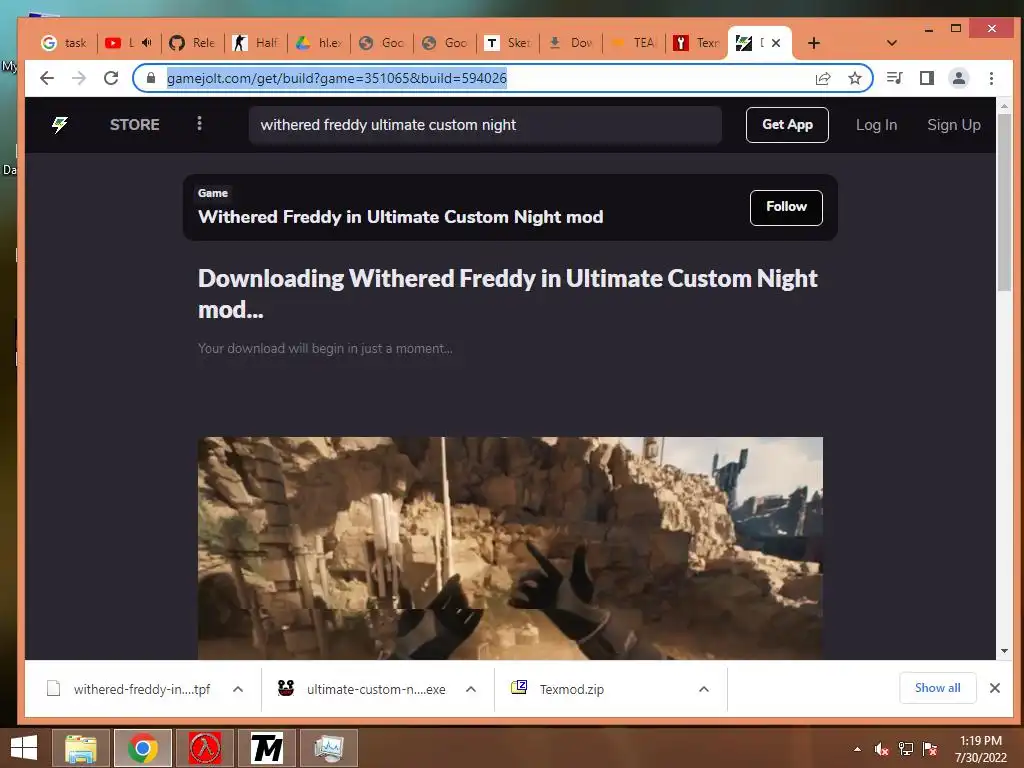This screenshot has height=768, width=1024.
Task: Click the muted volume tray icon
Action: click(x=882, y=749)
